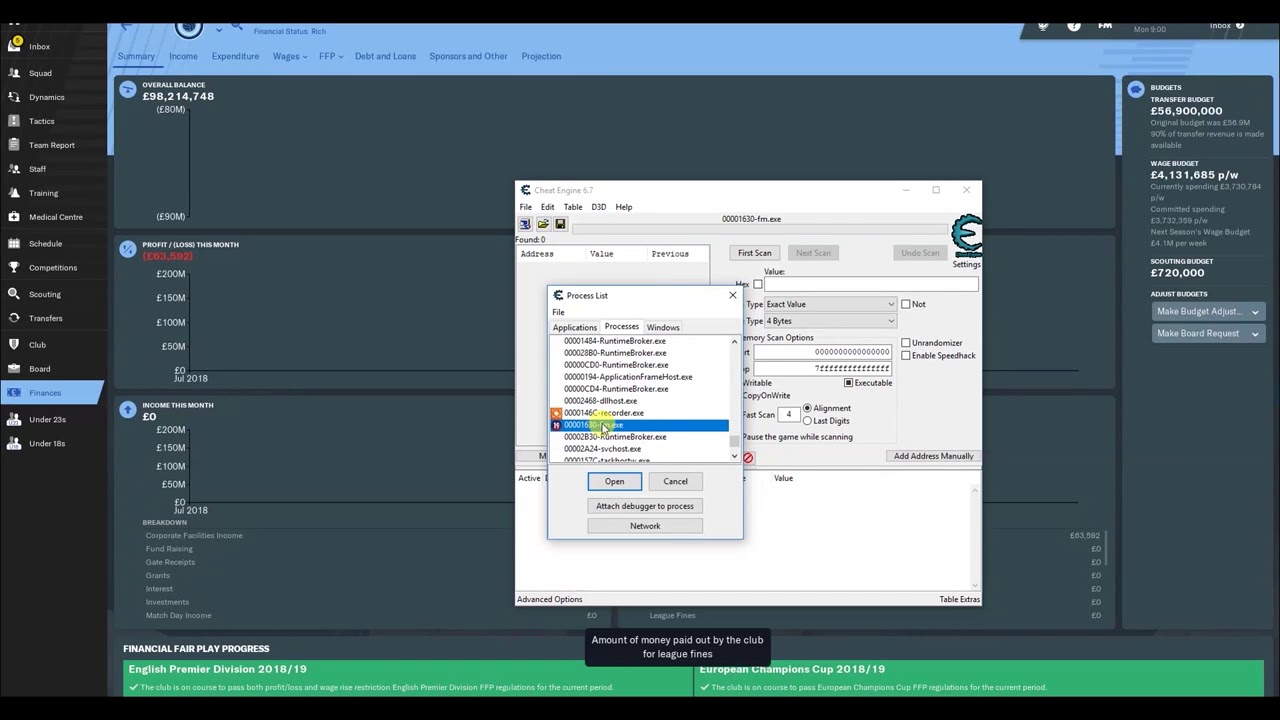This screenshot has width=1280, height=720.
Task: Click the Process List scrollbar down arrow
Action: point(734,457)
